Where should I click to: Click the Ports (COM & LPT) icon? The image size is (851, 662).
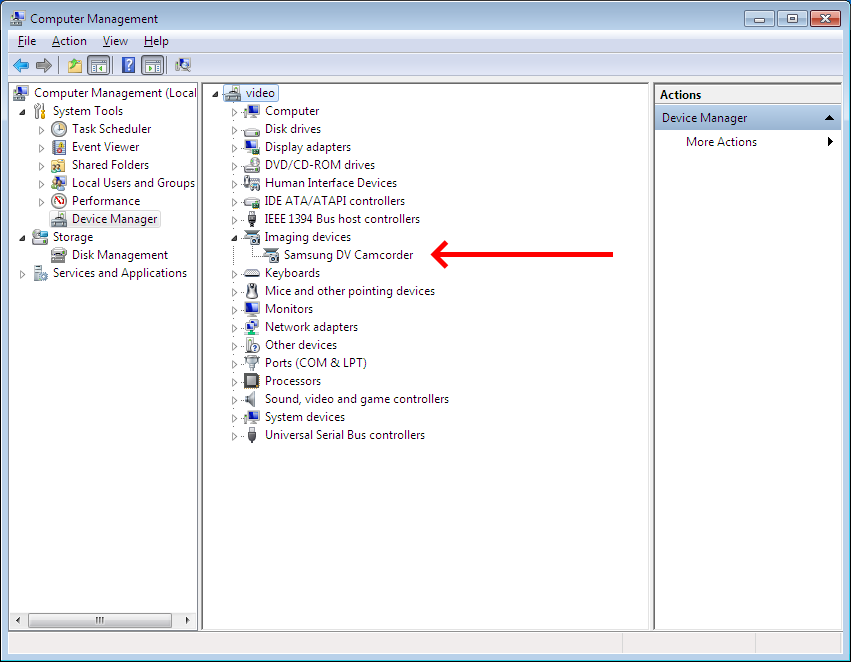pos(252,362)
